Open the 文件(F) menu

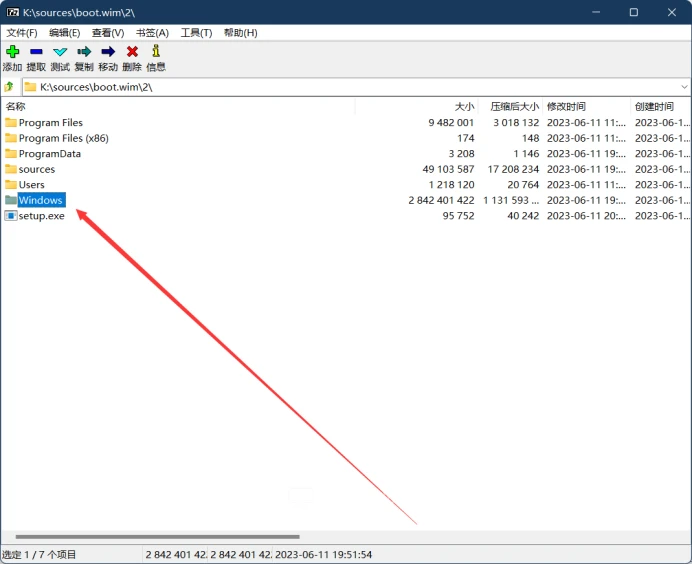(x=22, y=33)
